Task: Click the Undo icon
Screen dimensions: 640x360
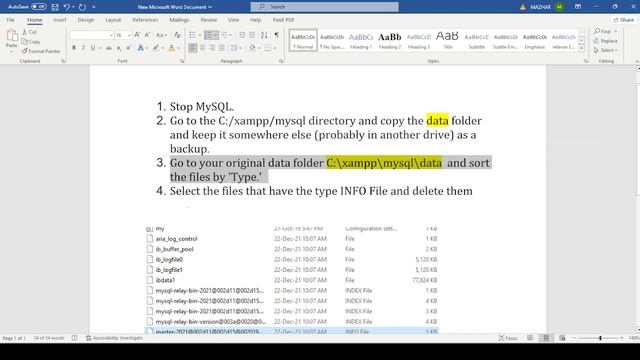Action: tap(67, 7)
